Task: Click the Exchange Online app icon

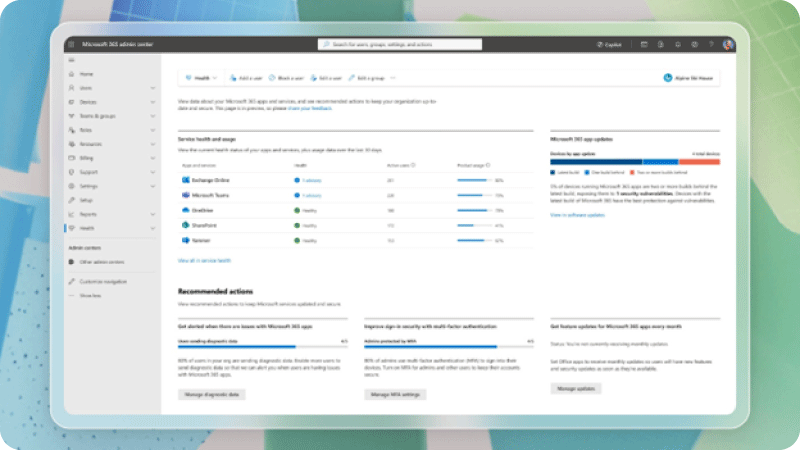Action: point(186,180)
